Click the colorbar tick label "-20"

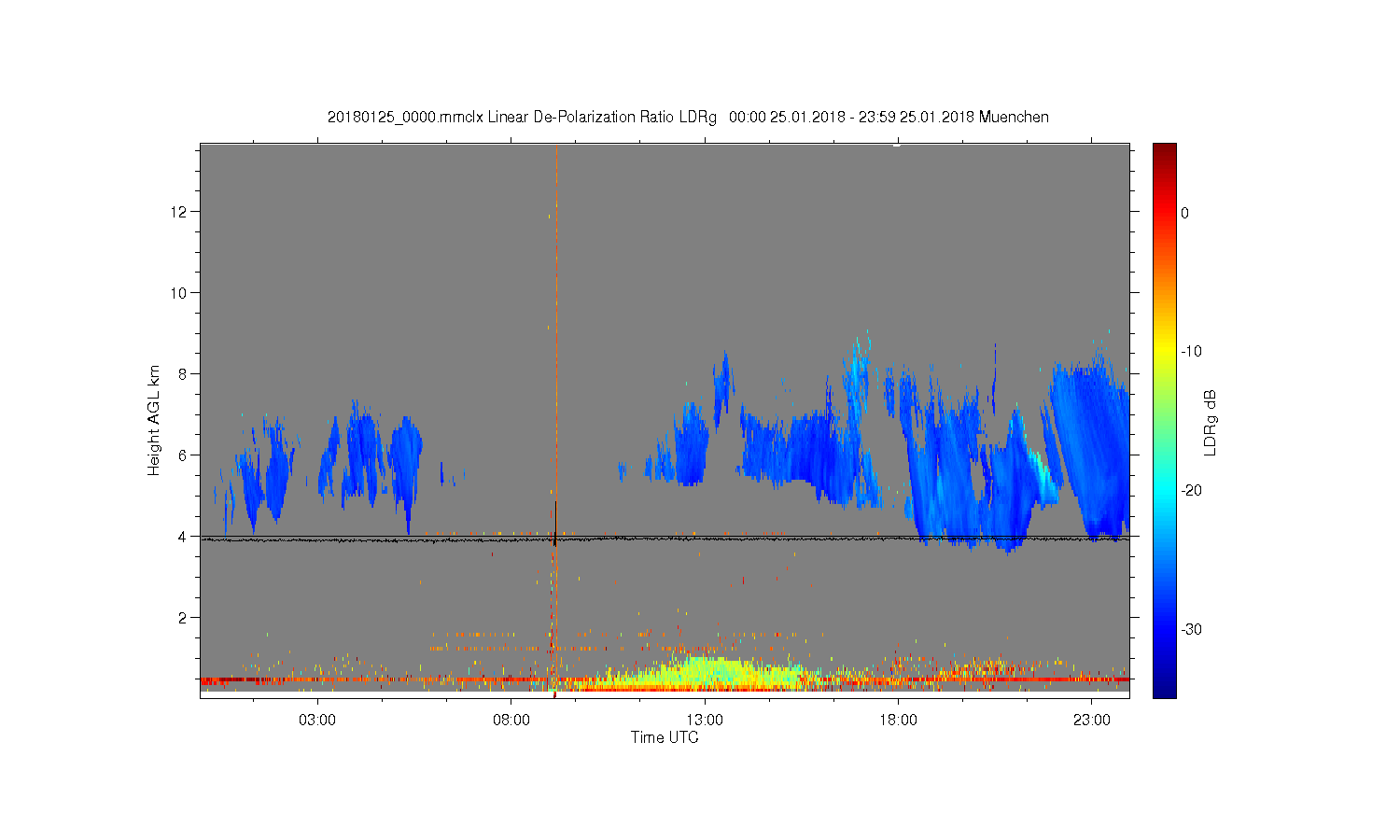(x=1191, y=491)
